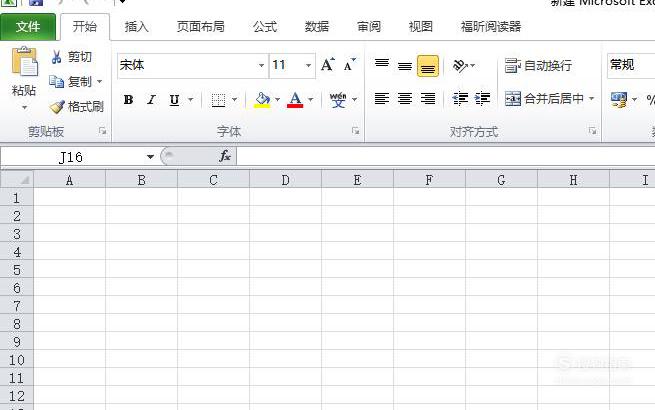Open number format 常规 box

pos(631,65)
